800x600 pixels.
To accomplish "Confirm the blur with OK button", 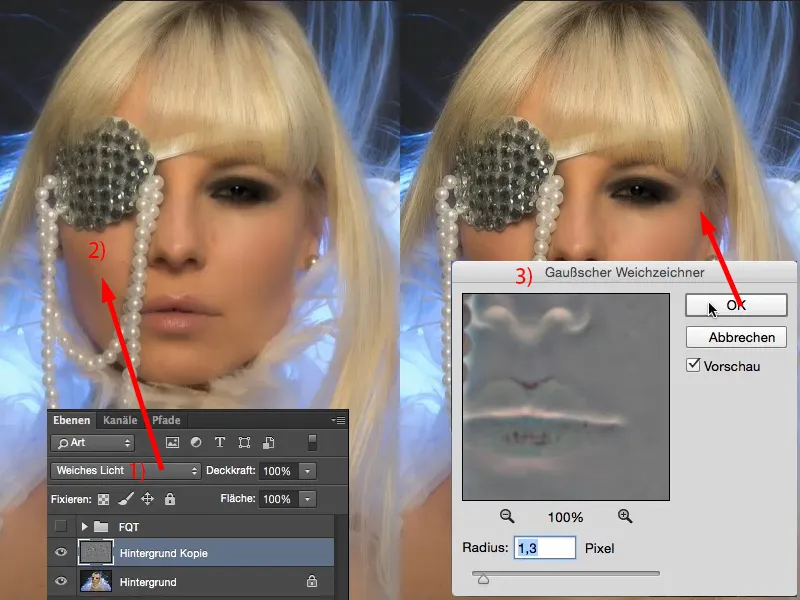I will click(736, 305).
